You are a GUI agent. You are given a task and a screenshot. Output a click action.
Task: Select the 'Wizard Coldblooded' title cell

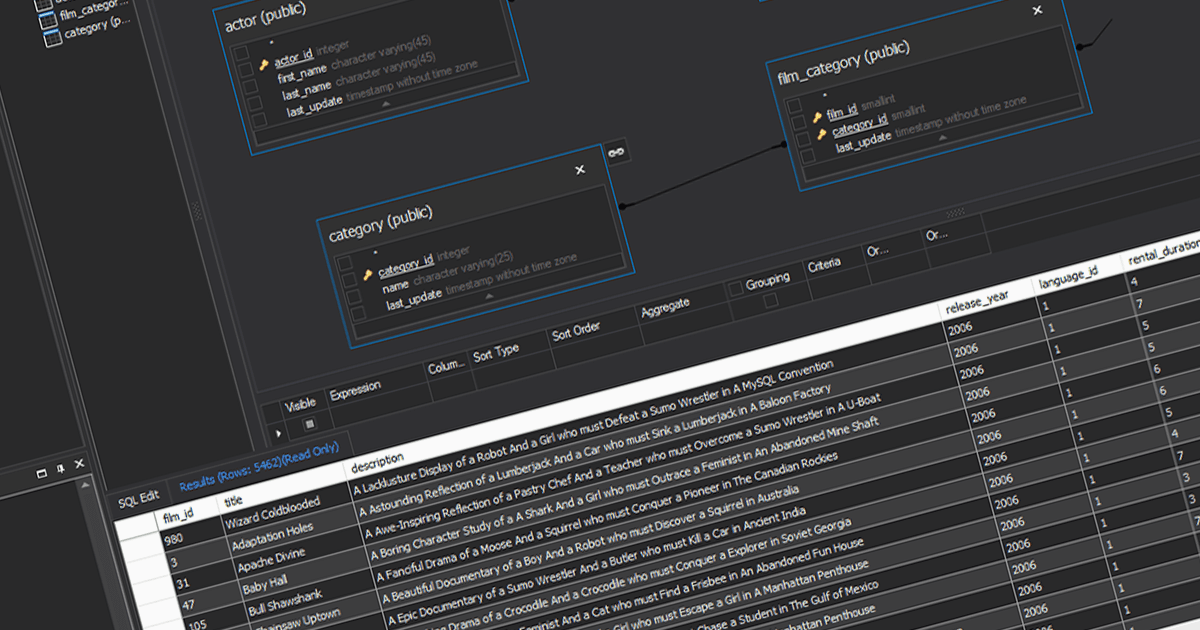[x=272, y=510]
